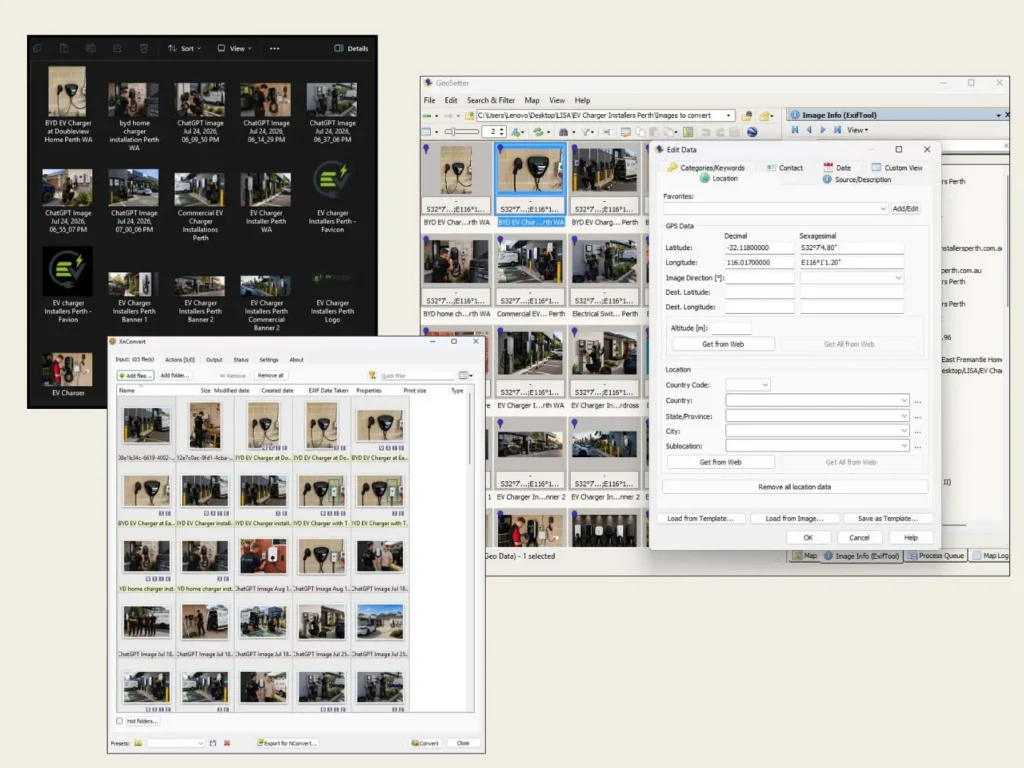
Task: Expand the Sublocation combo box
Action: 904,446
